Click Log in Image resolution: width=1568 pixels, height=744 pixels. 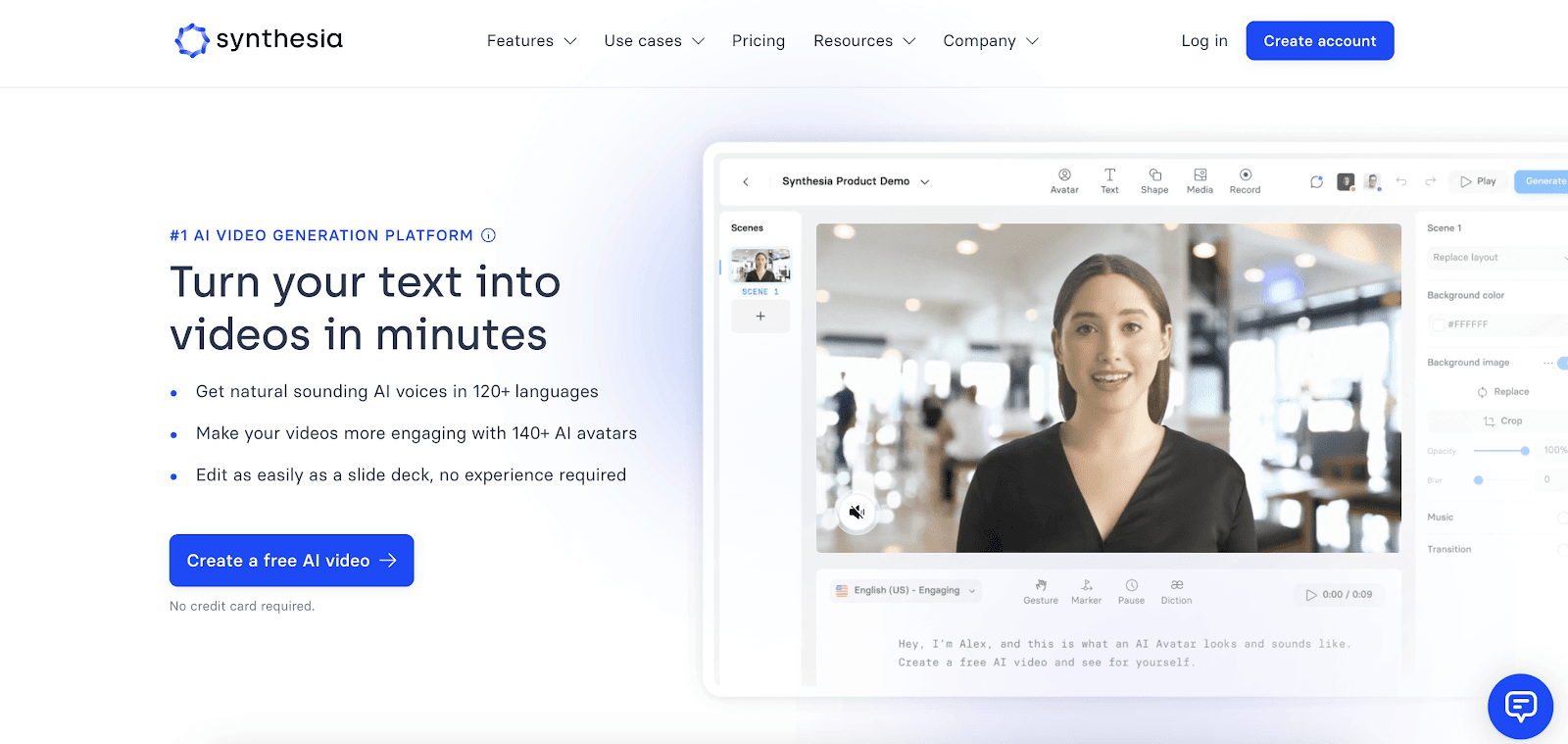[x=1204, y=41]
